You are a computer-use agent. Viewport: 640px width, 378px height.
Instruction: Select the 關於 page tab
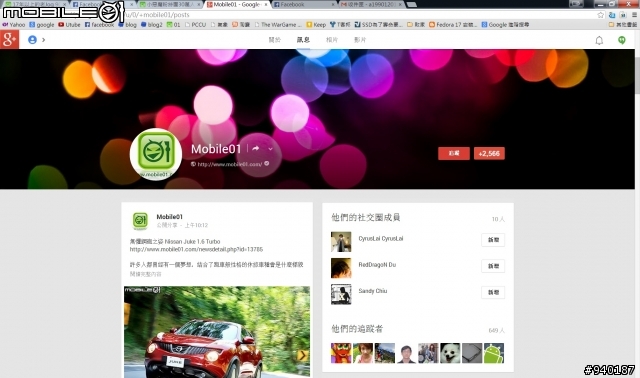pos(274,40)
